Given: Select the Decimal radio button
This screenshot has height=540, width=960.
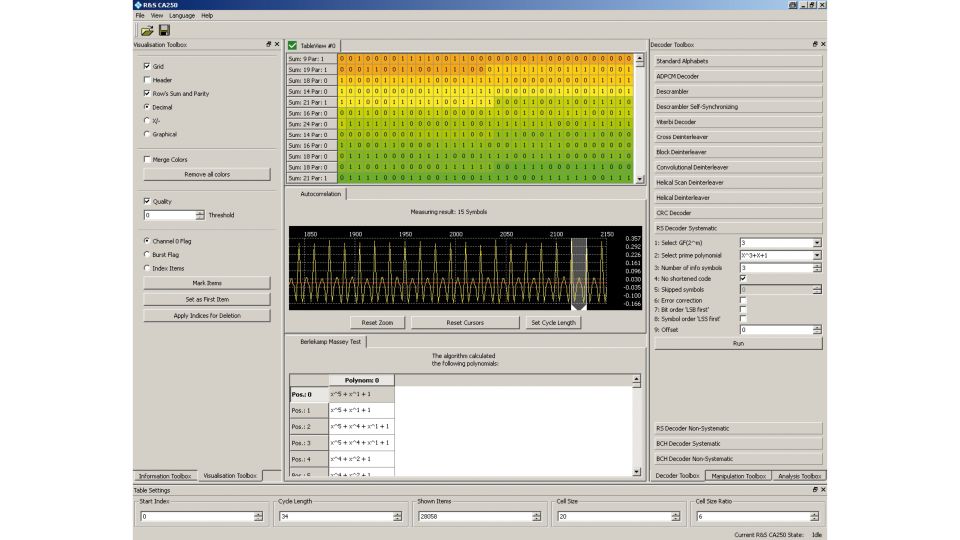Looking at the screenshot, I should click(147, 107).
